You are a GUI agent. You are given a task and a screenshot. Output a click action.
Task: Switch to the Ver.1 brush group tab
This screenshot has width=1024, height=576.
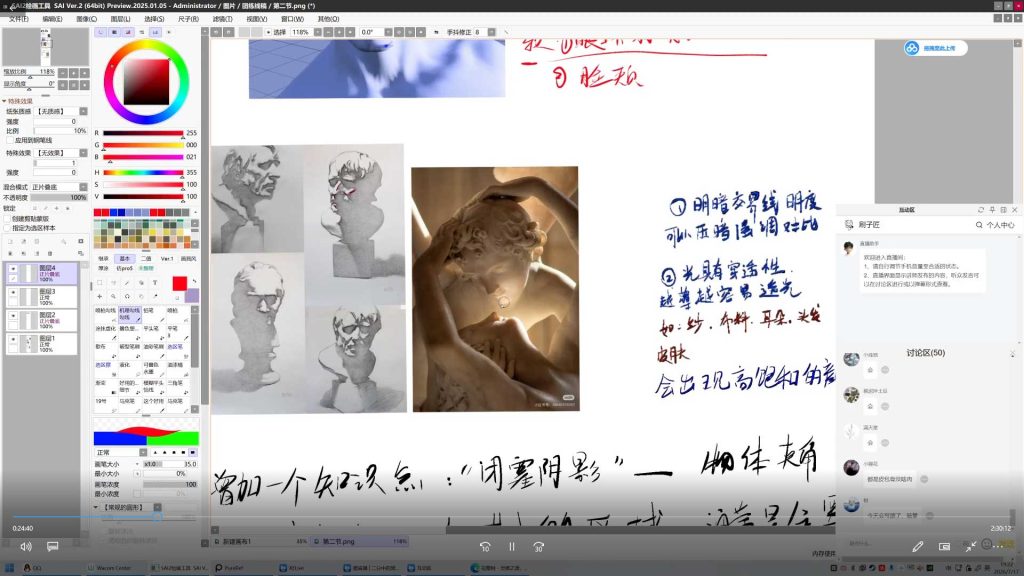(x=167, y=259)
